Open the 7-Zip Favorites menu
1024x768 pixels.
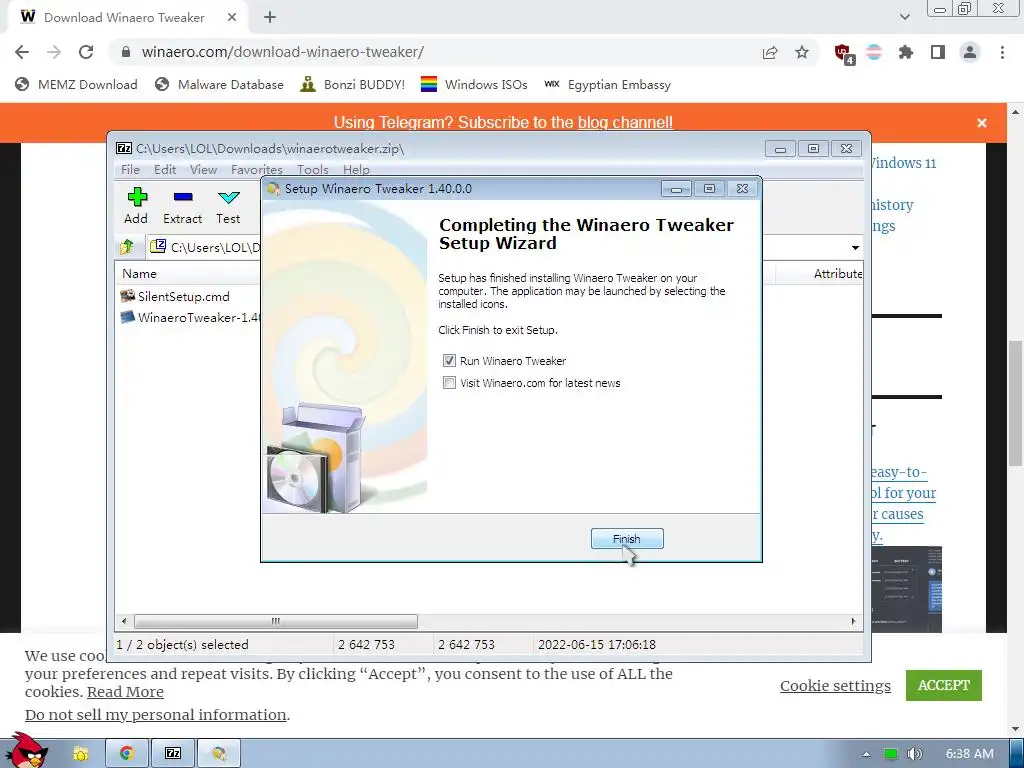[x=257, y=170]
